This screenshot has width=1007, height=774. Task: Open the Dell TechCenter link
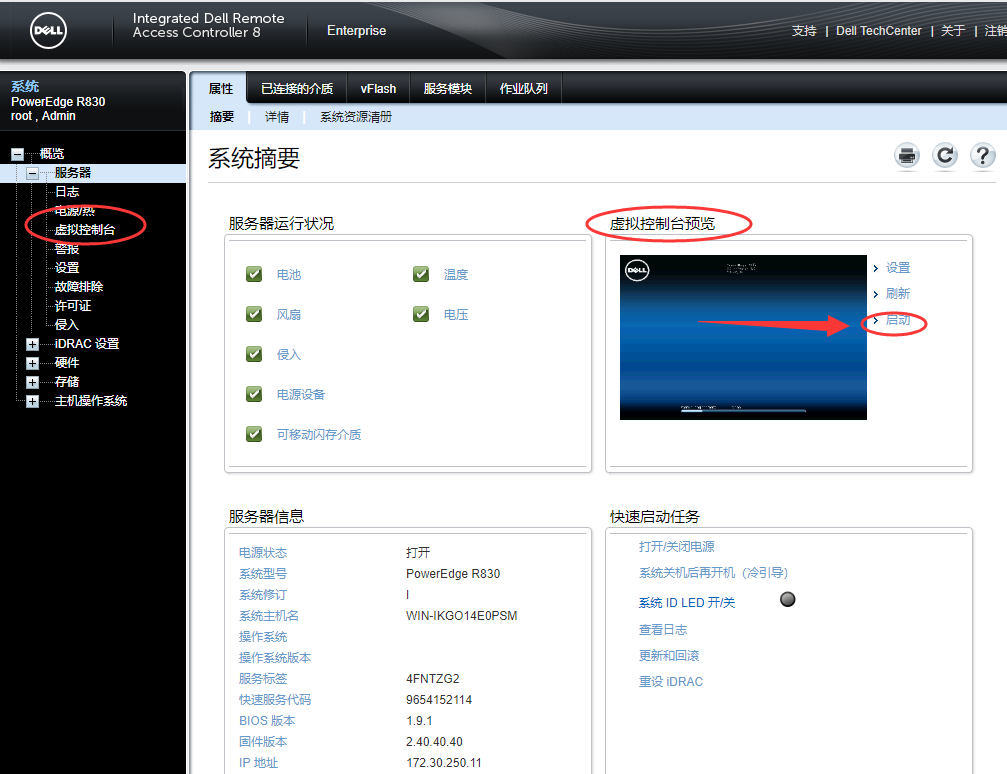879,30
